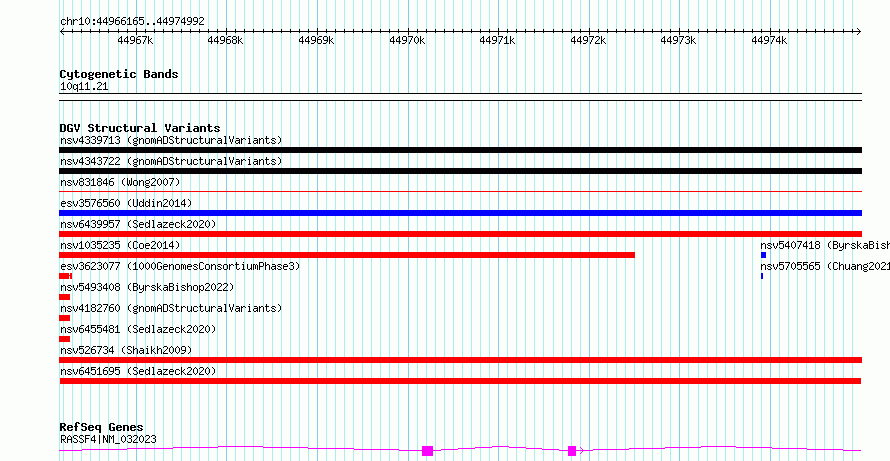Viewport: 890px width, 461px height.
Task: Click the RefSeq Genes track title
Action: [x=101, y=427]
